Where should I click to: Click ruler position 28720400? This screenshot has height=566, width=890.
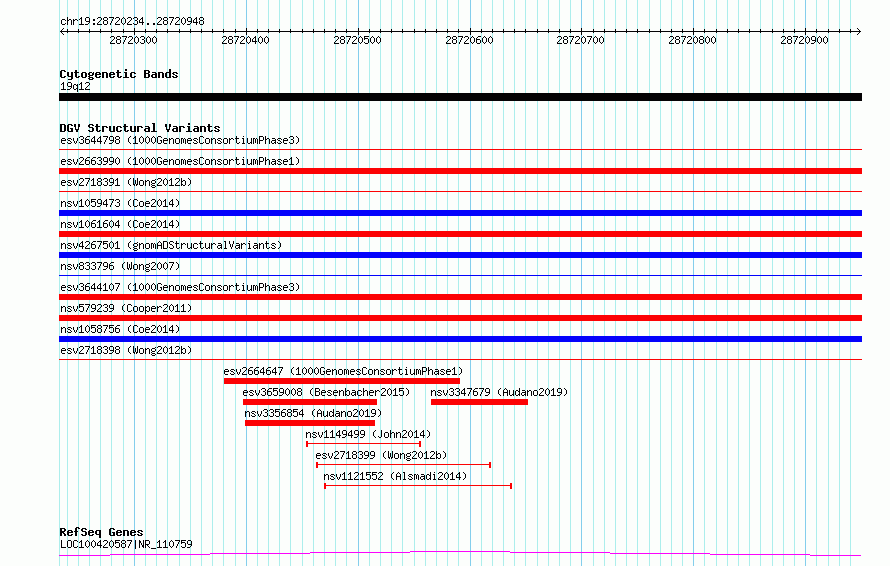[245, 40]
